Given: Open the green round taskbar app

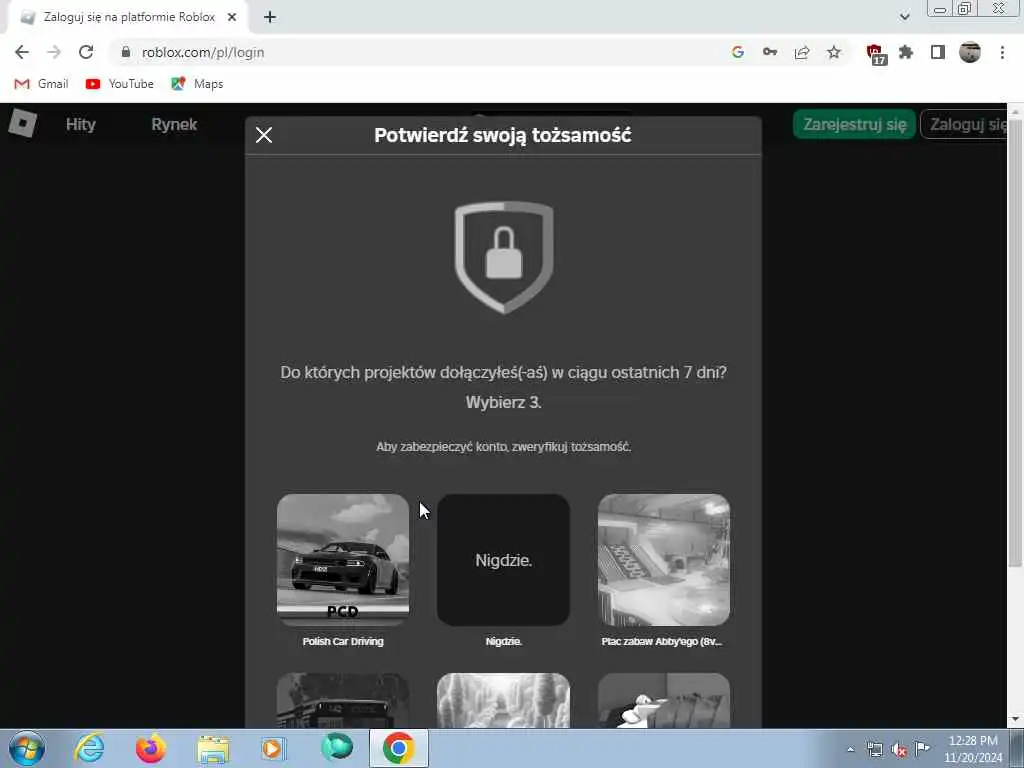Looking at the screenshot, I should 337,746.
